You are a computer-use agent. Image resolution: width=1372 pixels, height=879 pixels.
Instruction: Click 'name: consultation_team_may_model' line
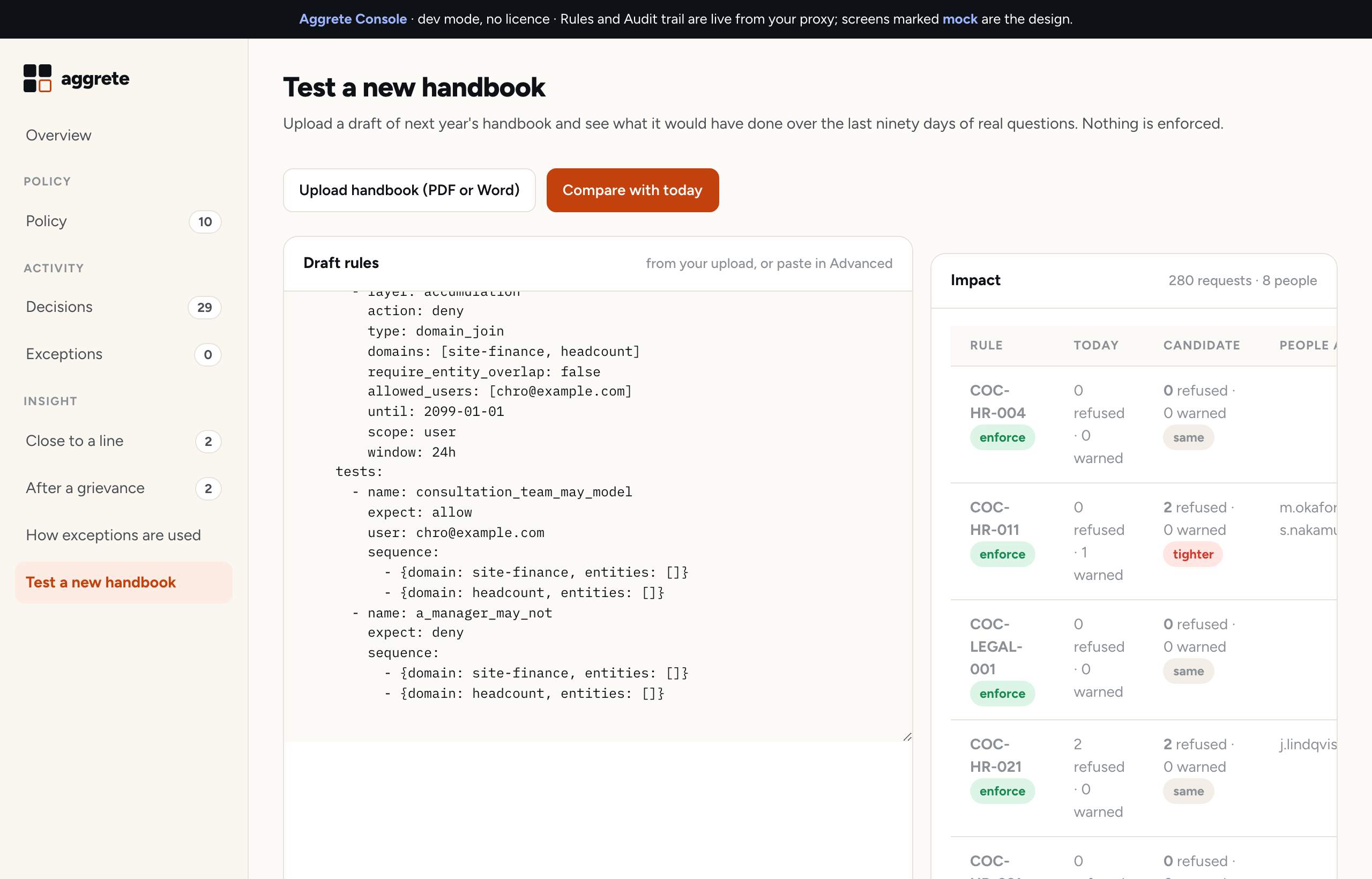(500, 492)
